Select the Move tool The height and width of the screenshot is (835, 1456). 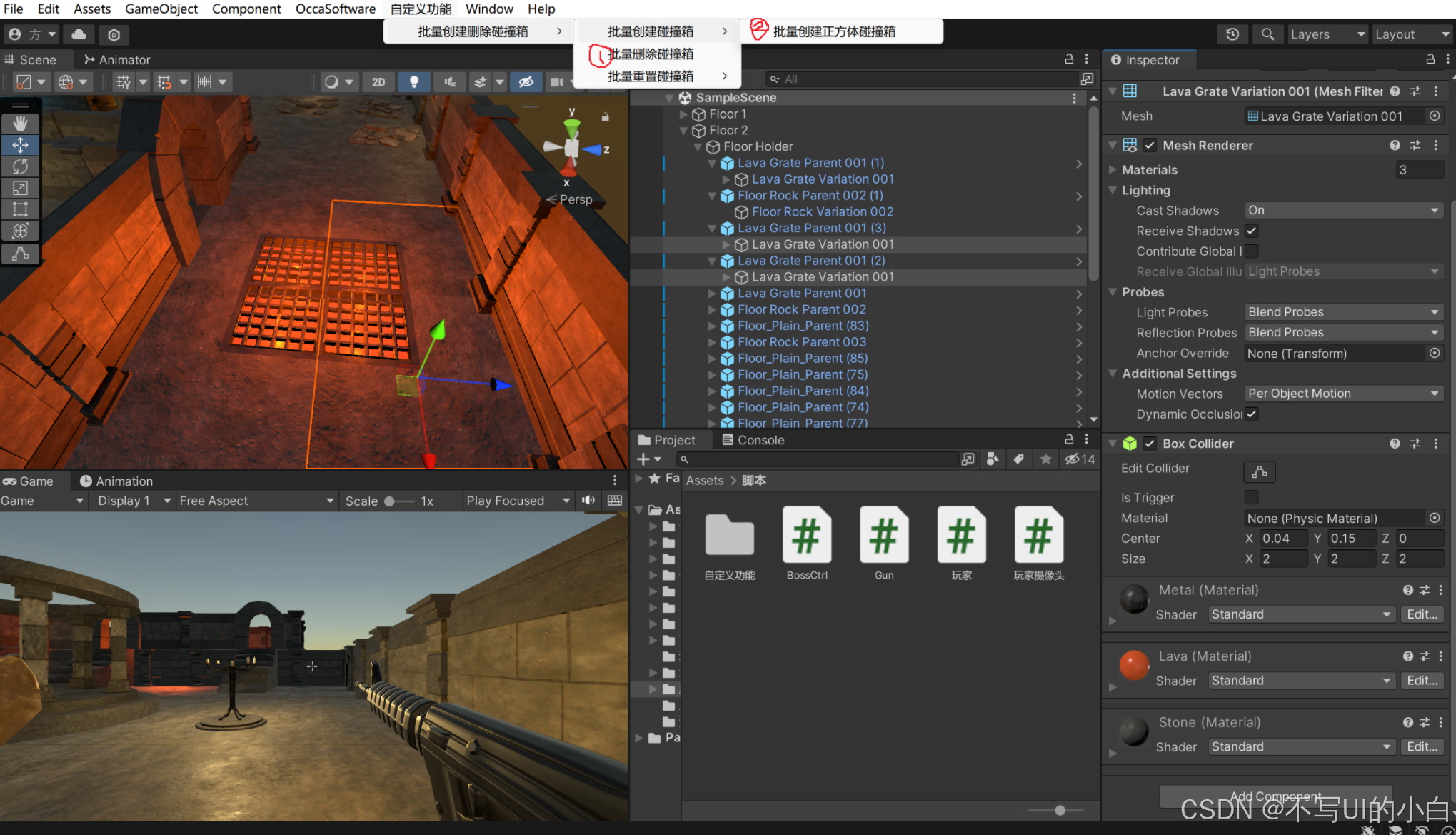[20, 144]
